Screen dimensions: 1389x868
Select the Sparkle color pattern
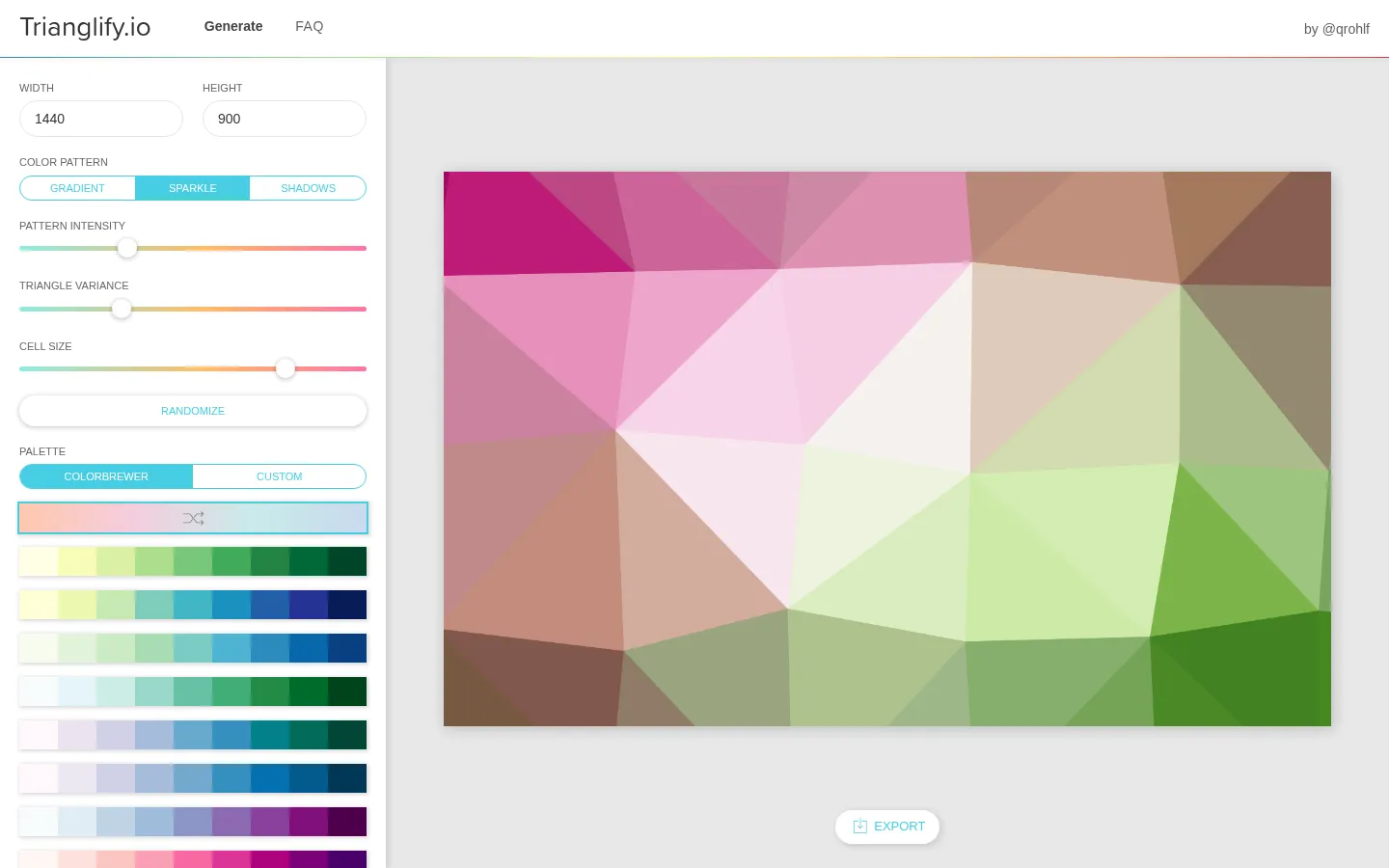pyautogui.click(x=193, y=188)
